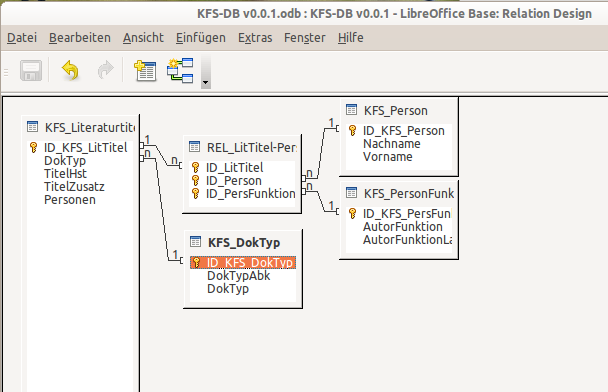
Task: Click the Save toolbar icon
Action: (x=31, y=71)
